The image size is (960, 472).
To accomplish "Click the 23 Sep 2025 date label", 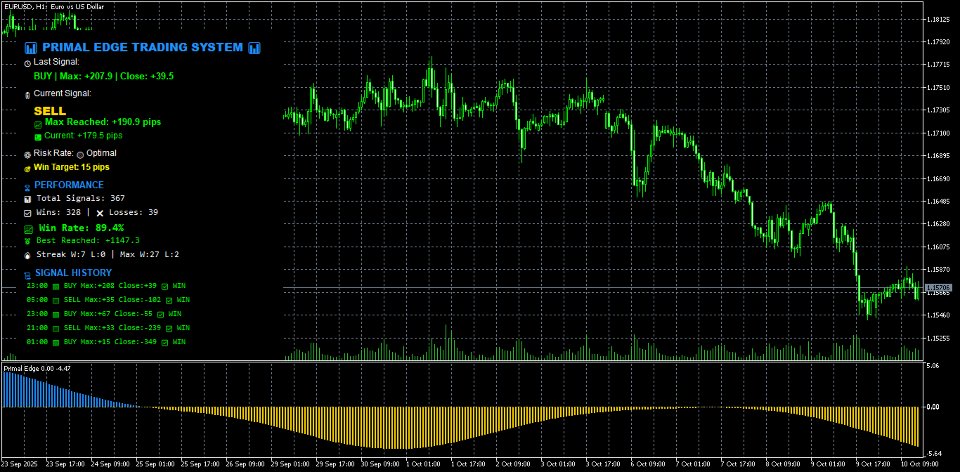I will pos(19,465).
